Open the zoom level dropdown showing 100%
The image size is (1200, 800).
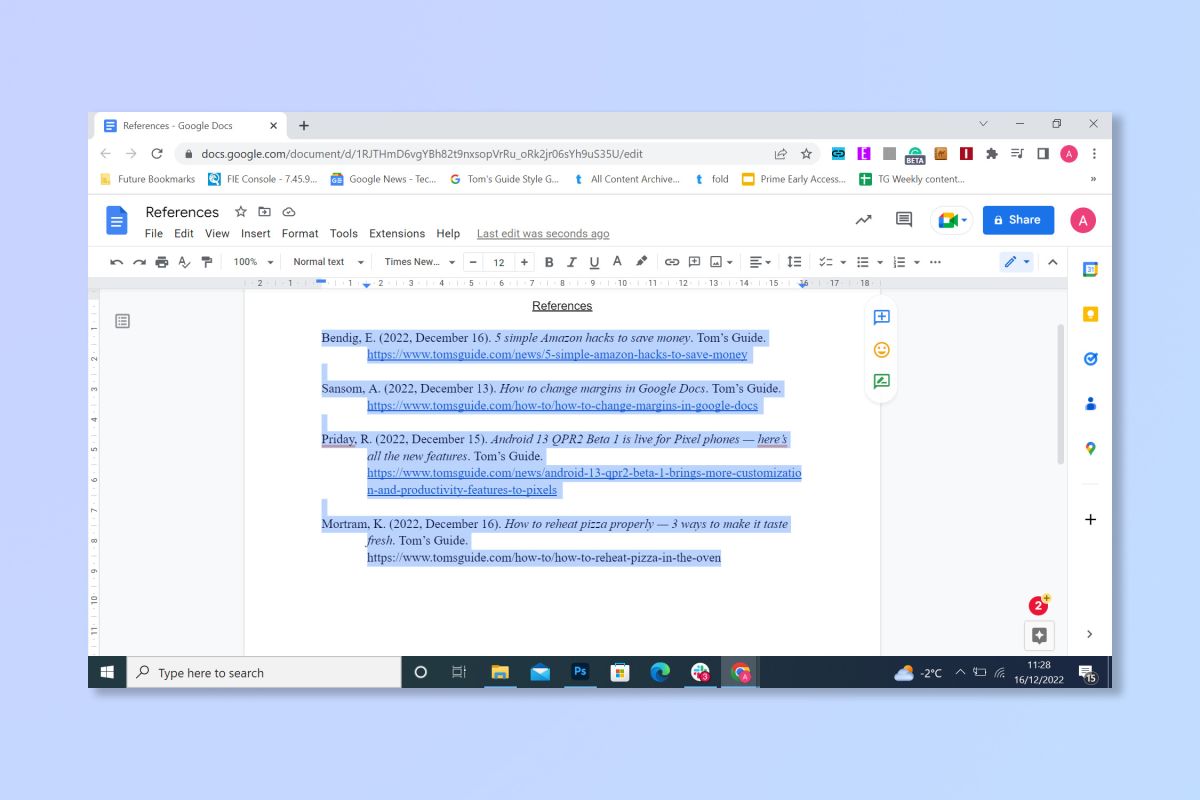pos(253,262)
